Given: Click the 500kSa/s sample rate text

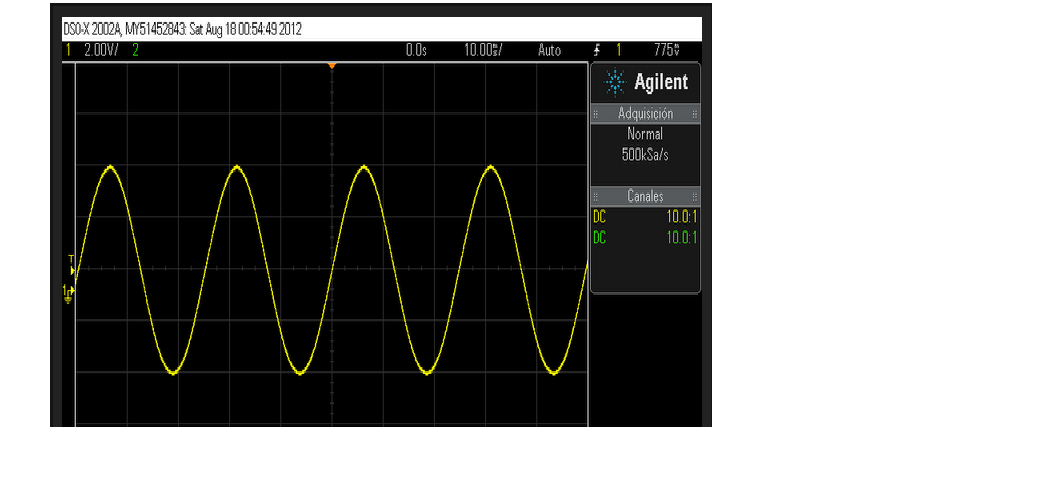Looking at the screenshot, I should click(645, 155).
